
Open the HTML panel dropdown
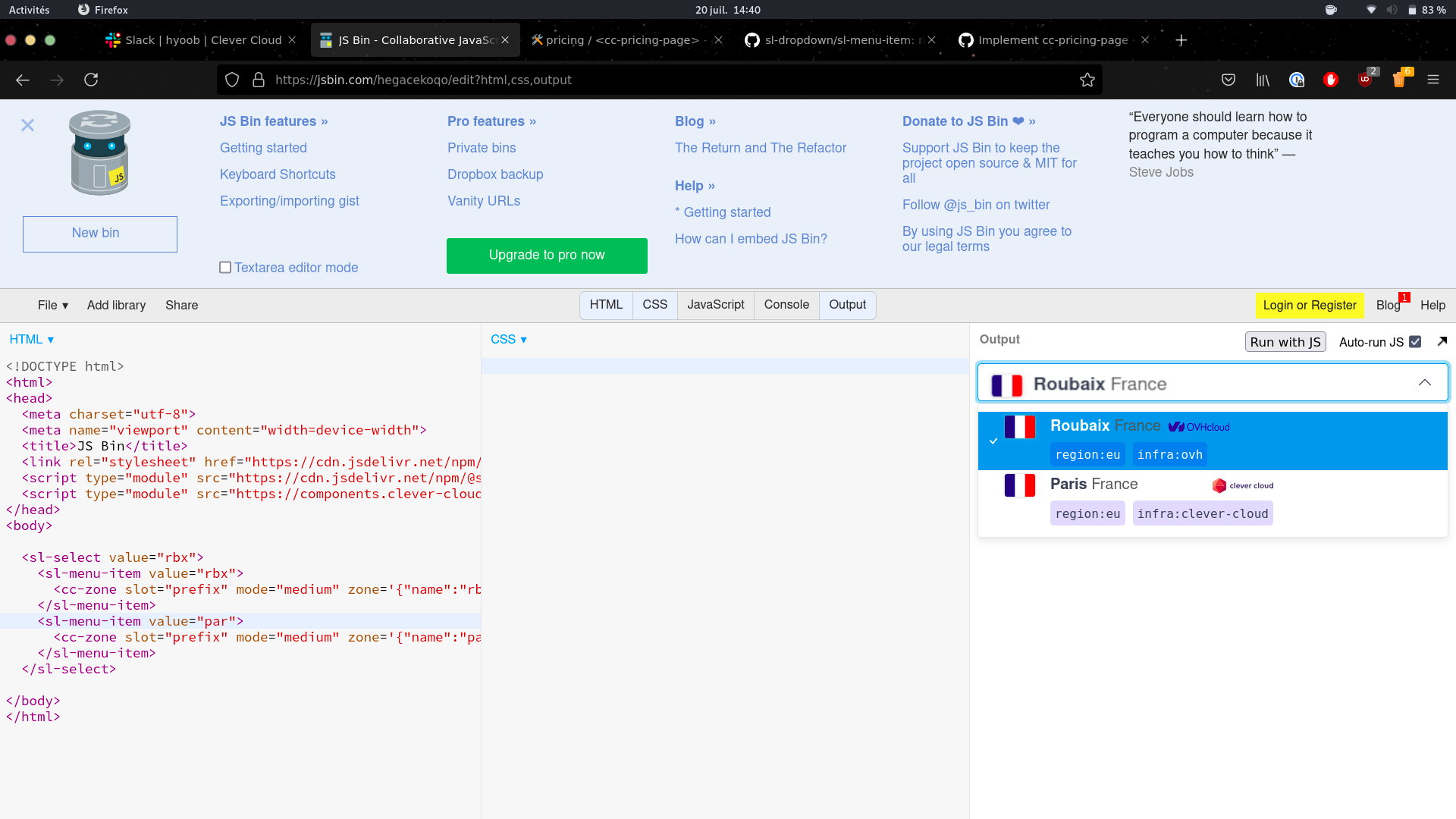pos(32,339)
